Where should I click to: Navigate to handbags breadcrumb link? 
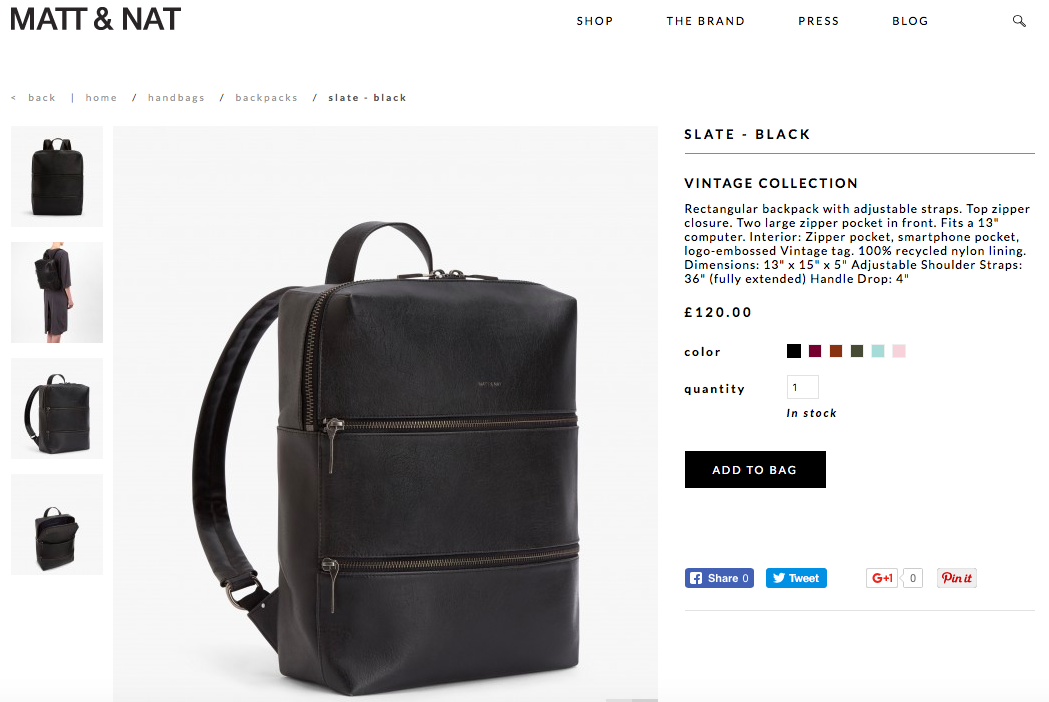(176, 98)
